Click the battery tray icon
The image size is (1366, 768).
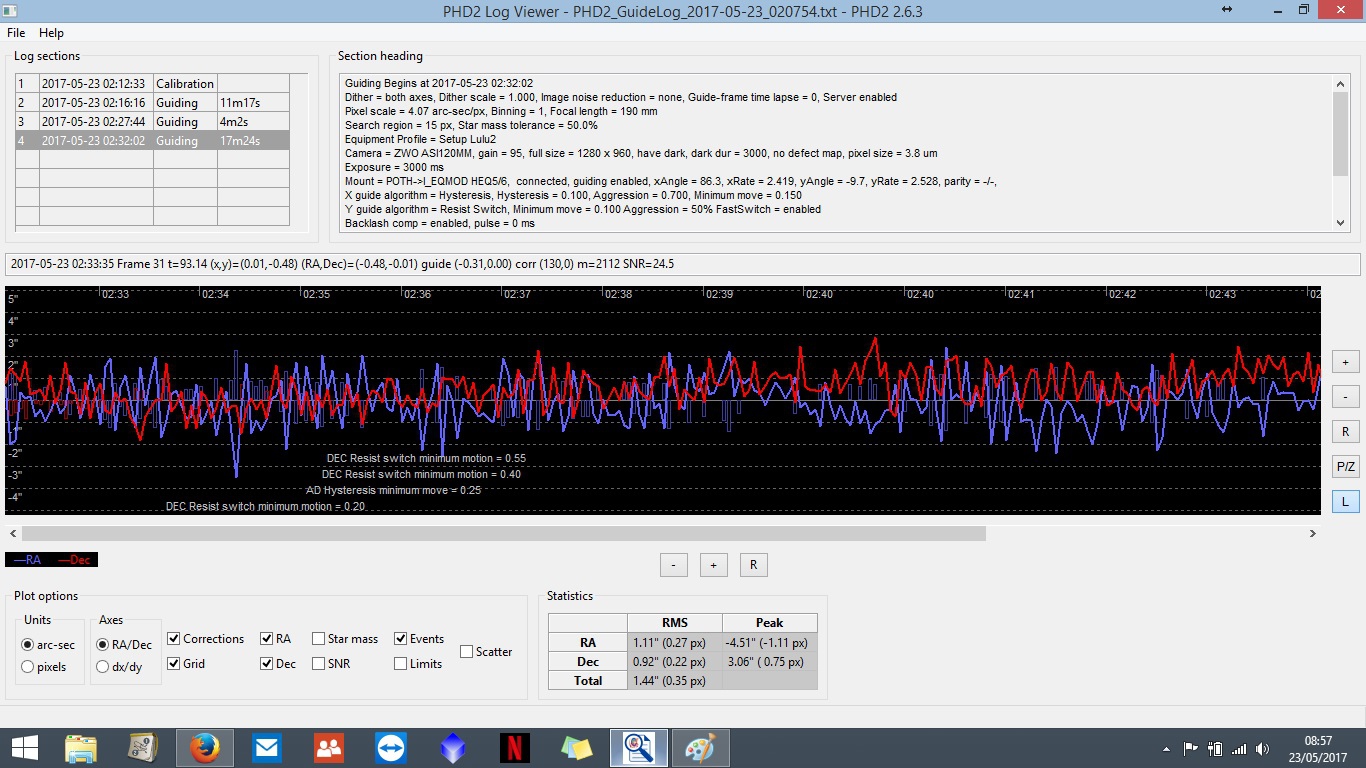(x=1215, y=748)
